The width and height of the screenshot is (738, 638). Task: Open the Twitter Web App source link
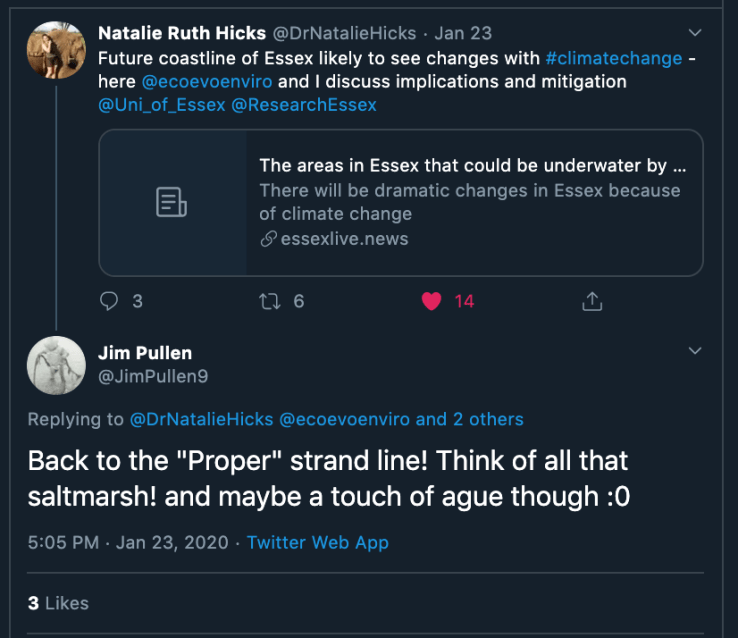[317, 543]
